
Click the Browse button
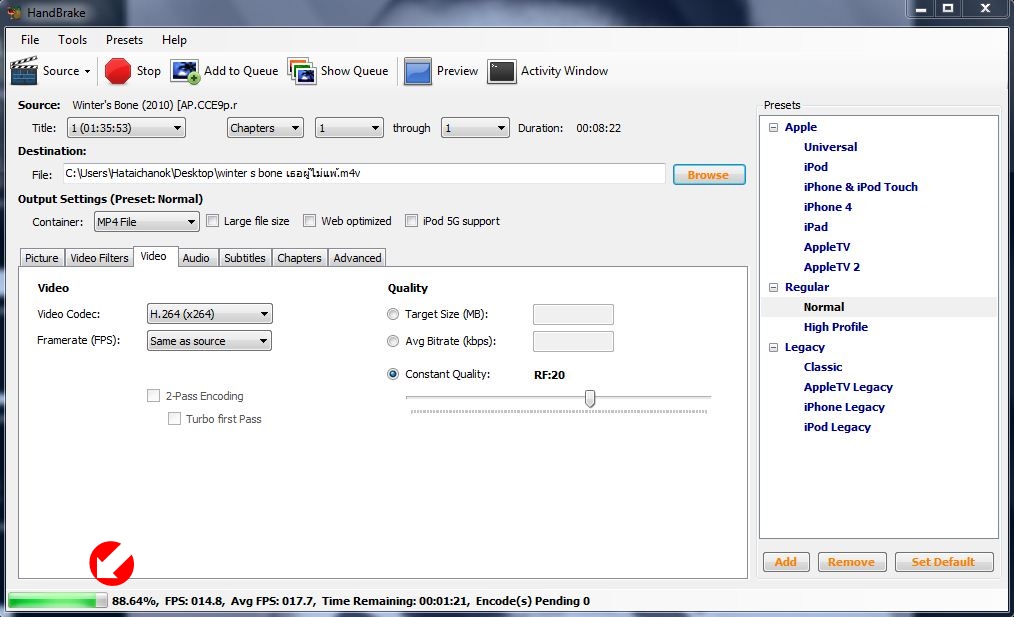tap(709, 175)
